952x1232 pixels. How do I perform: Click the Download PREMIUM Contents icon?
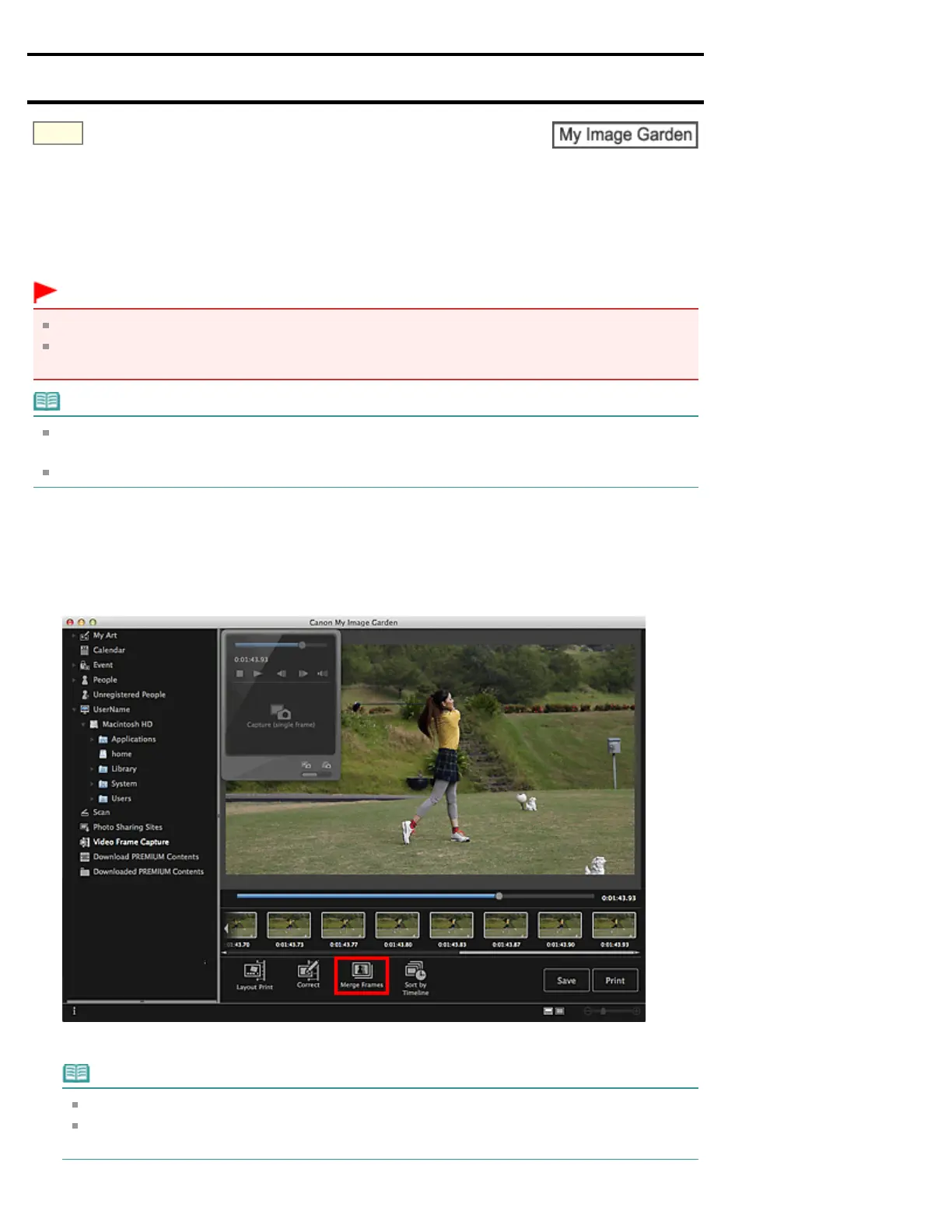[x=85, y=856]
